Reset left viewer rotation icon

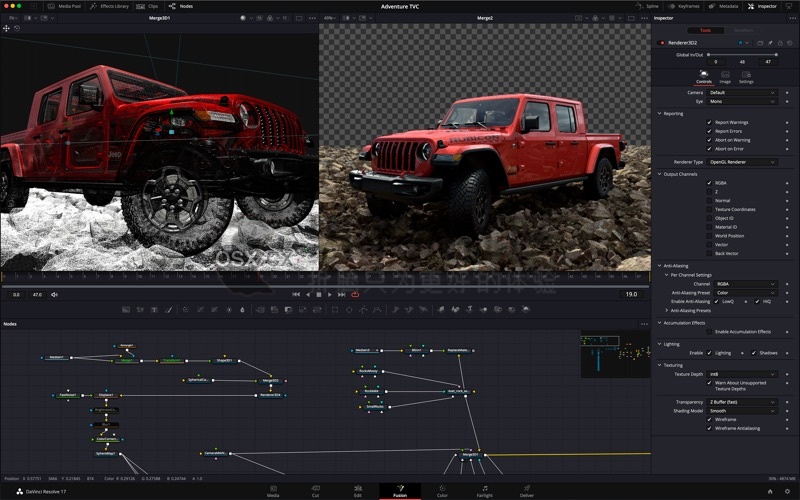pyautogui.click(x=17, y=28)
